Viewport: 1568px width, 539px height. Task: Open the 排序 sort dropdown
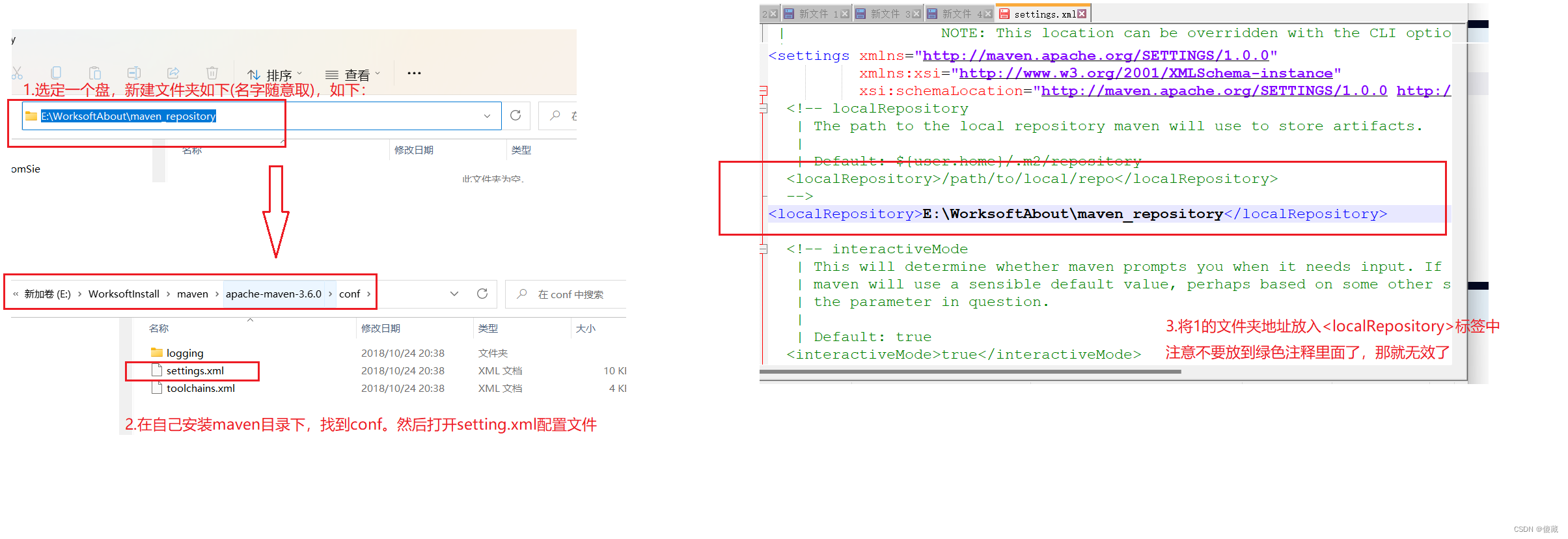[275, 75]
